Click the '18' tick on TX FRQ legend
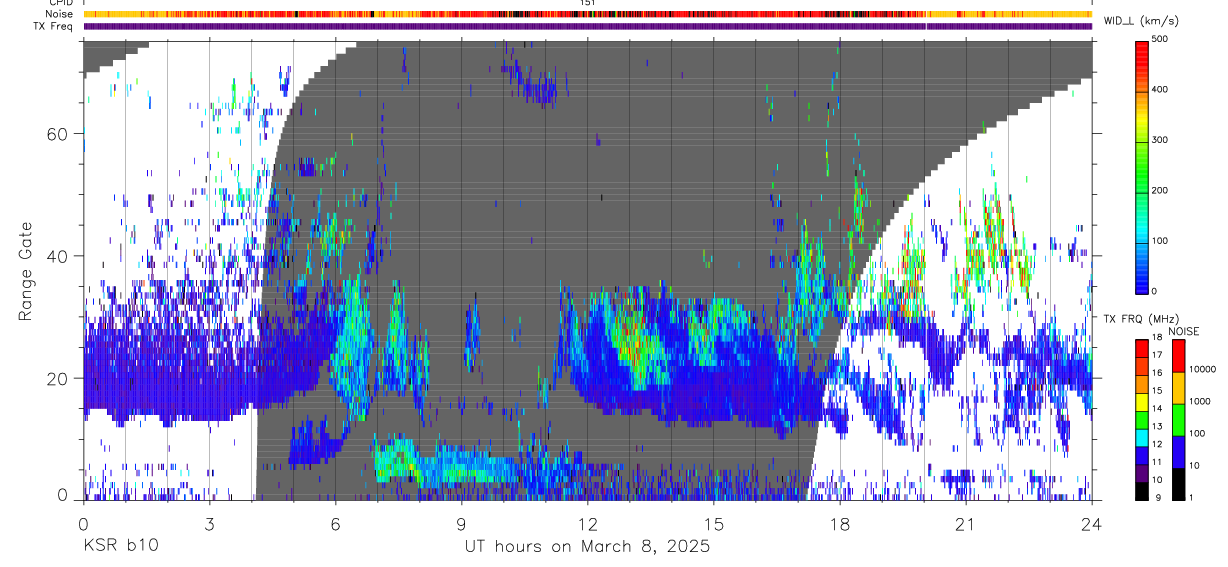 1157,338
